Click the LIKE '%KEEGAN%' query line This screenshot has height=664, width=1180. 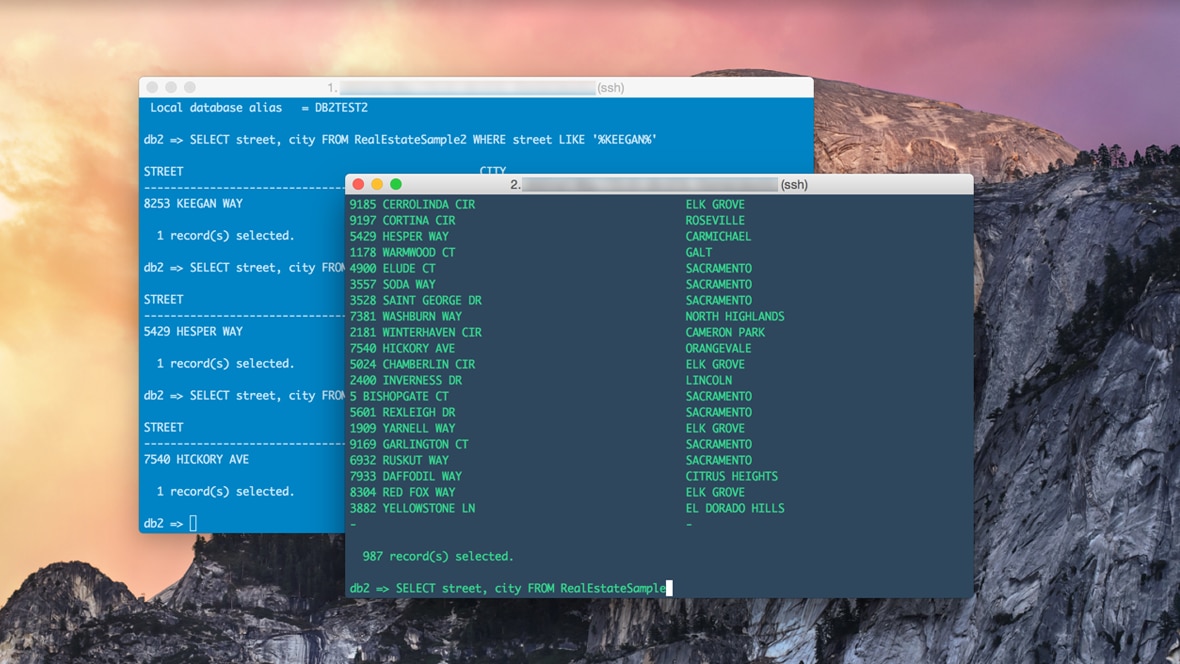tap(400, 139)
